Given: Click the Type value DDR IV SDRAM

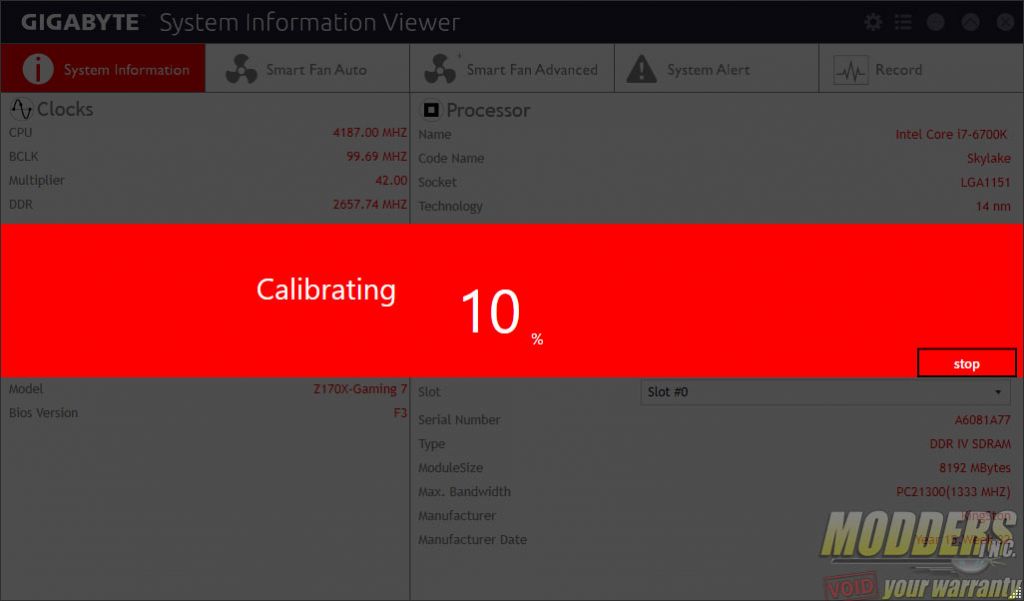Looking at the screenshot, I should coord(970,444).
